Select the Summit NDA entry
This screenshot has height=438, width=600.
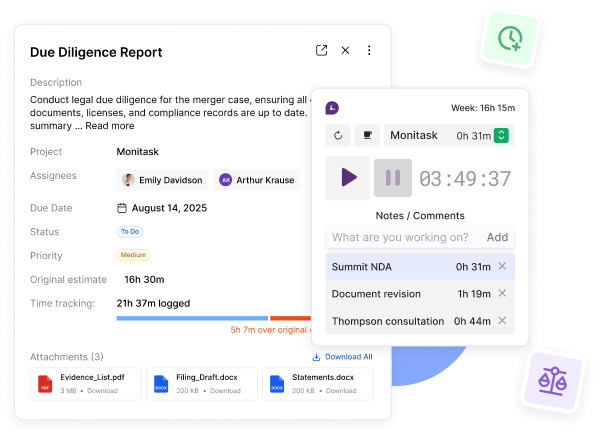pyautogui.click(x=420, y=267)
